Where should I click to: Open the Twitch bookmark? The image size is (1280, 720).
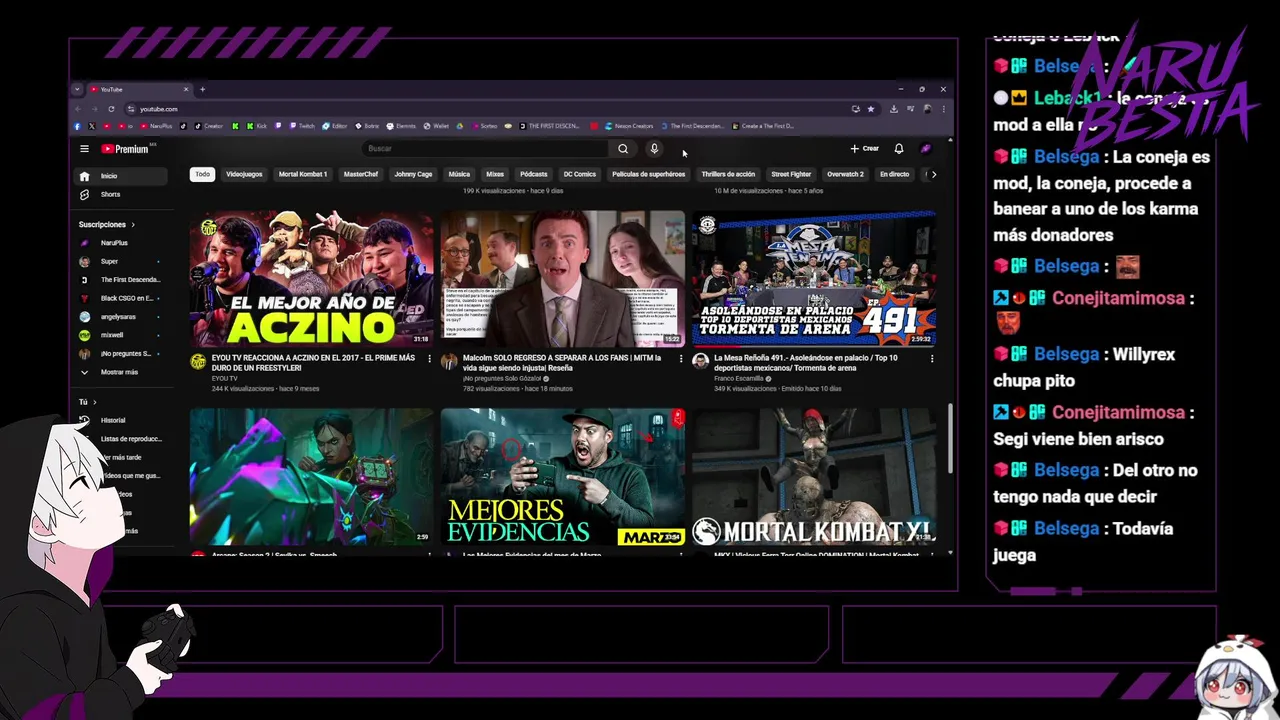302,126
